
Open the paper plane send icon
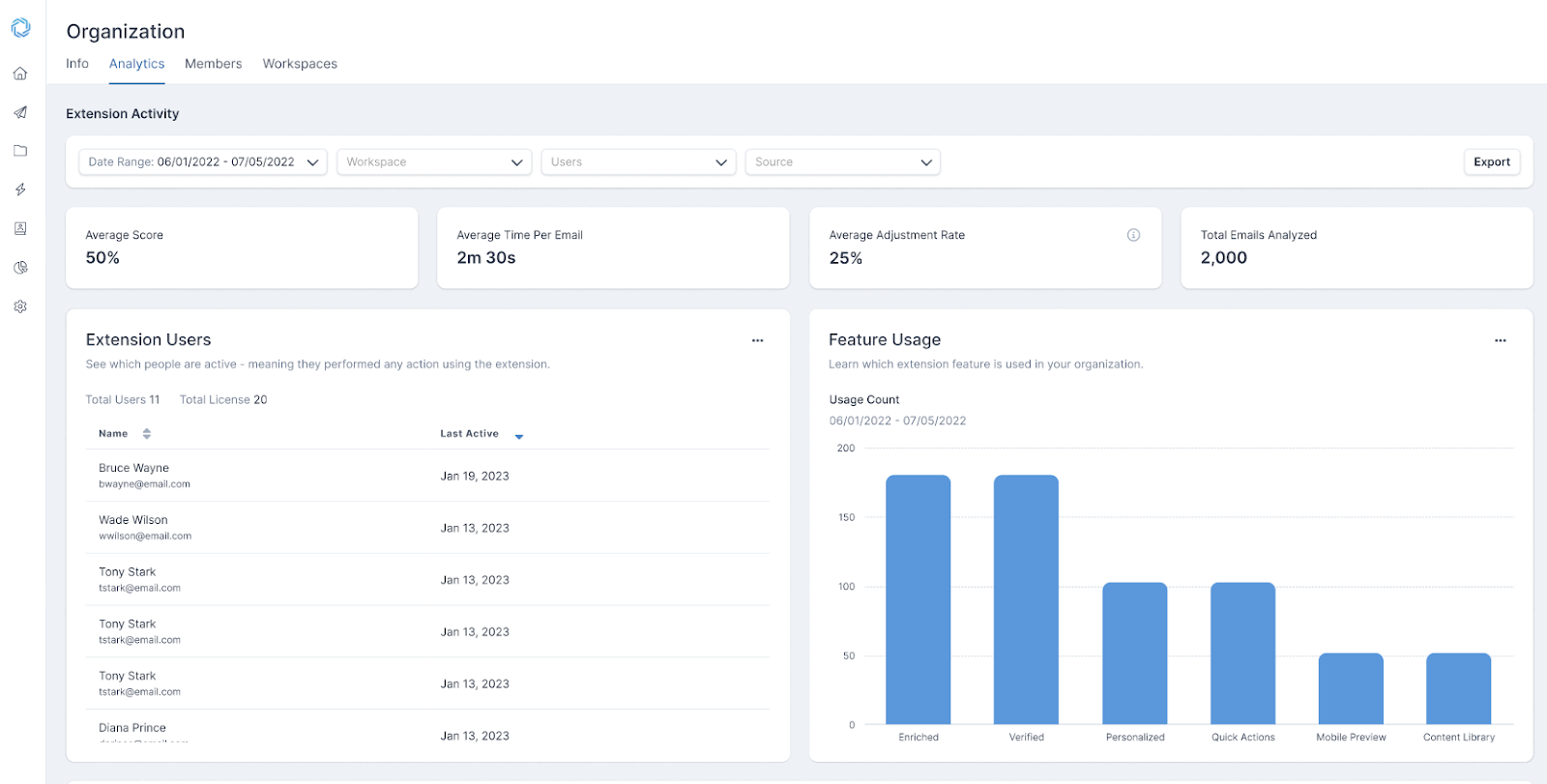click(x=20, y=112)
